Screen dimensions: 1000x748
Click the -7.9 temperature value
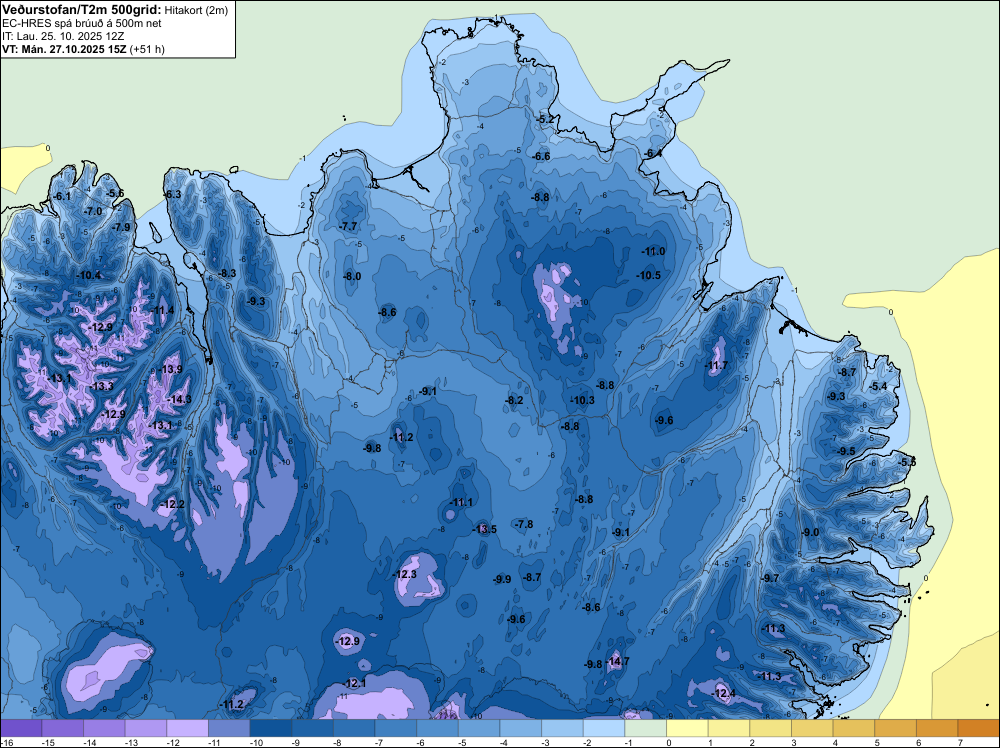[x=121, y=228]
